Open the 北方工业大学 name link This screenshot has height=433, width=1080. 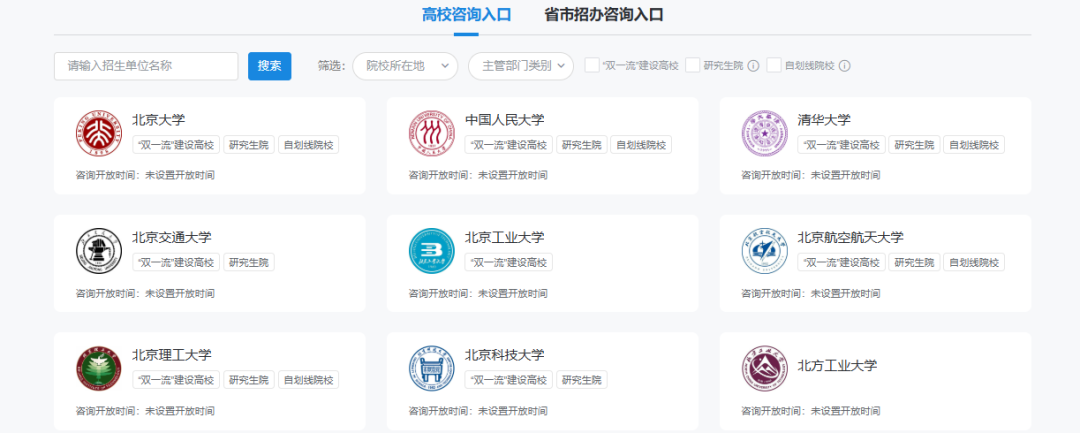click(838, 366)
